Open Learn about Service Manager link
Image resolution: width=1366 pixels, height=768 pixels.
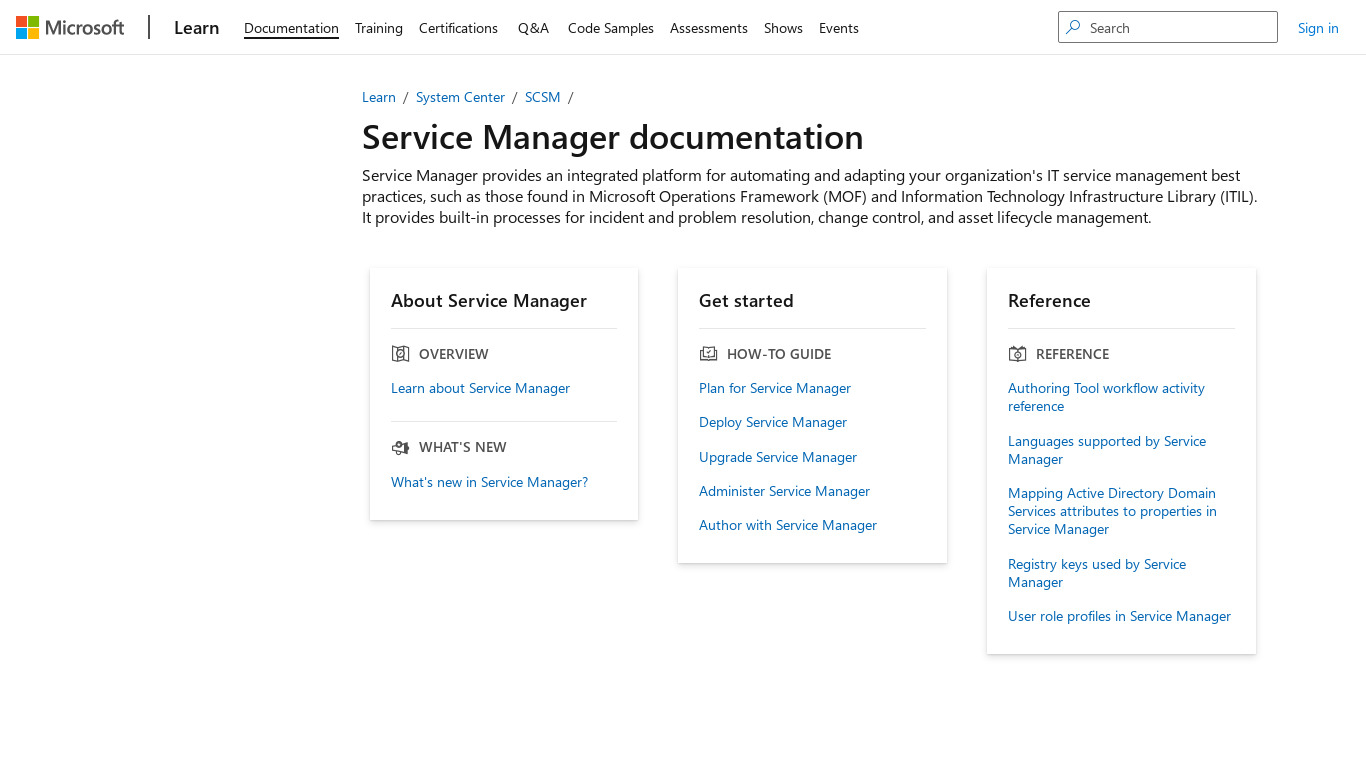click(480, 388)
